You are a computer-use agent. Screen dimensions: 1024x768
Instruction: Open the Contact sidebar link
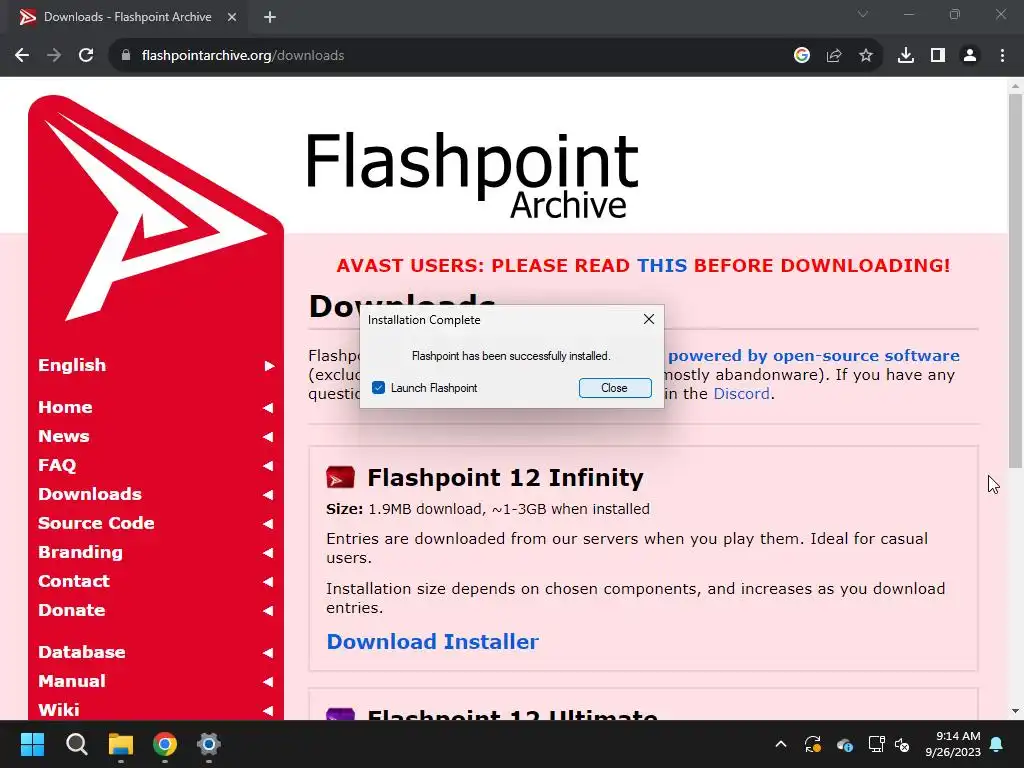tap(74, 581)
